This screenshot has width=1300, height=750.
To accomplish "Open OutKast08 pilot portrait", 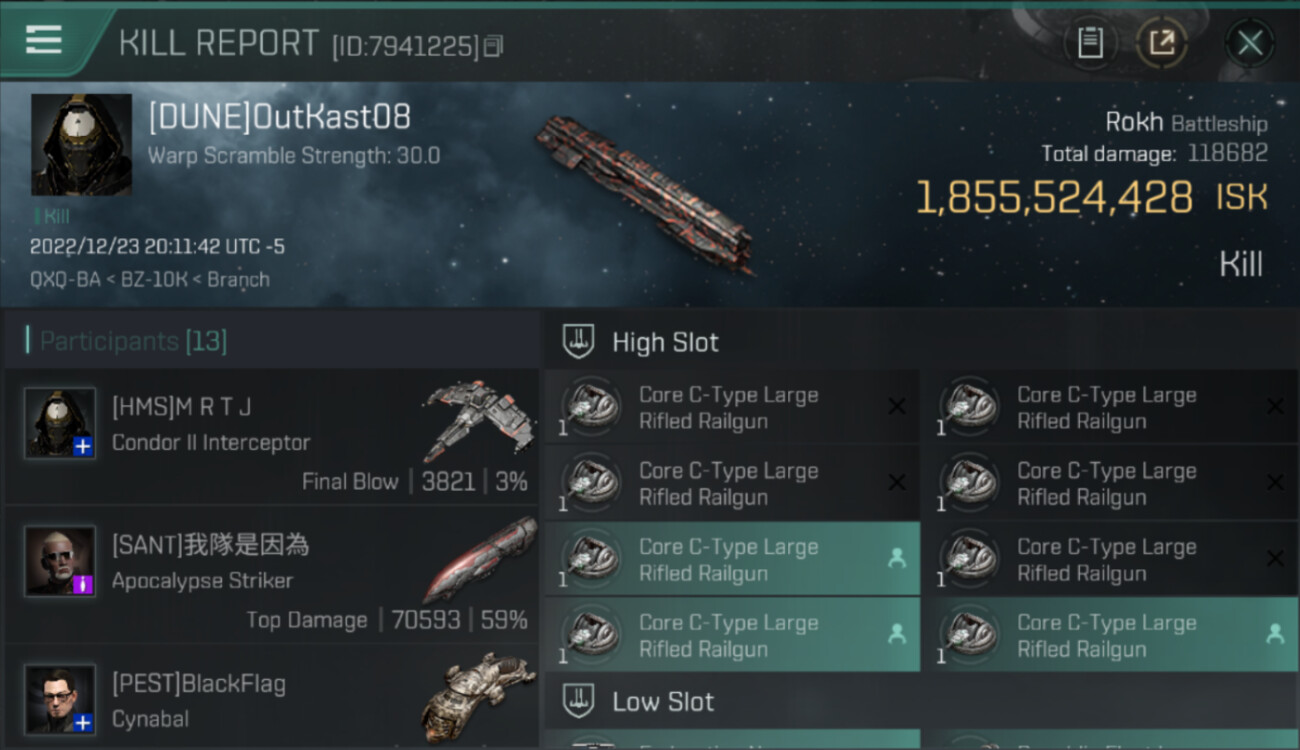I will coord(82,145).
